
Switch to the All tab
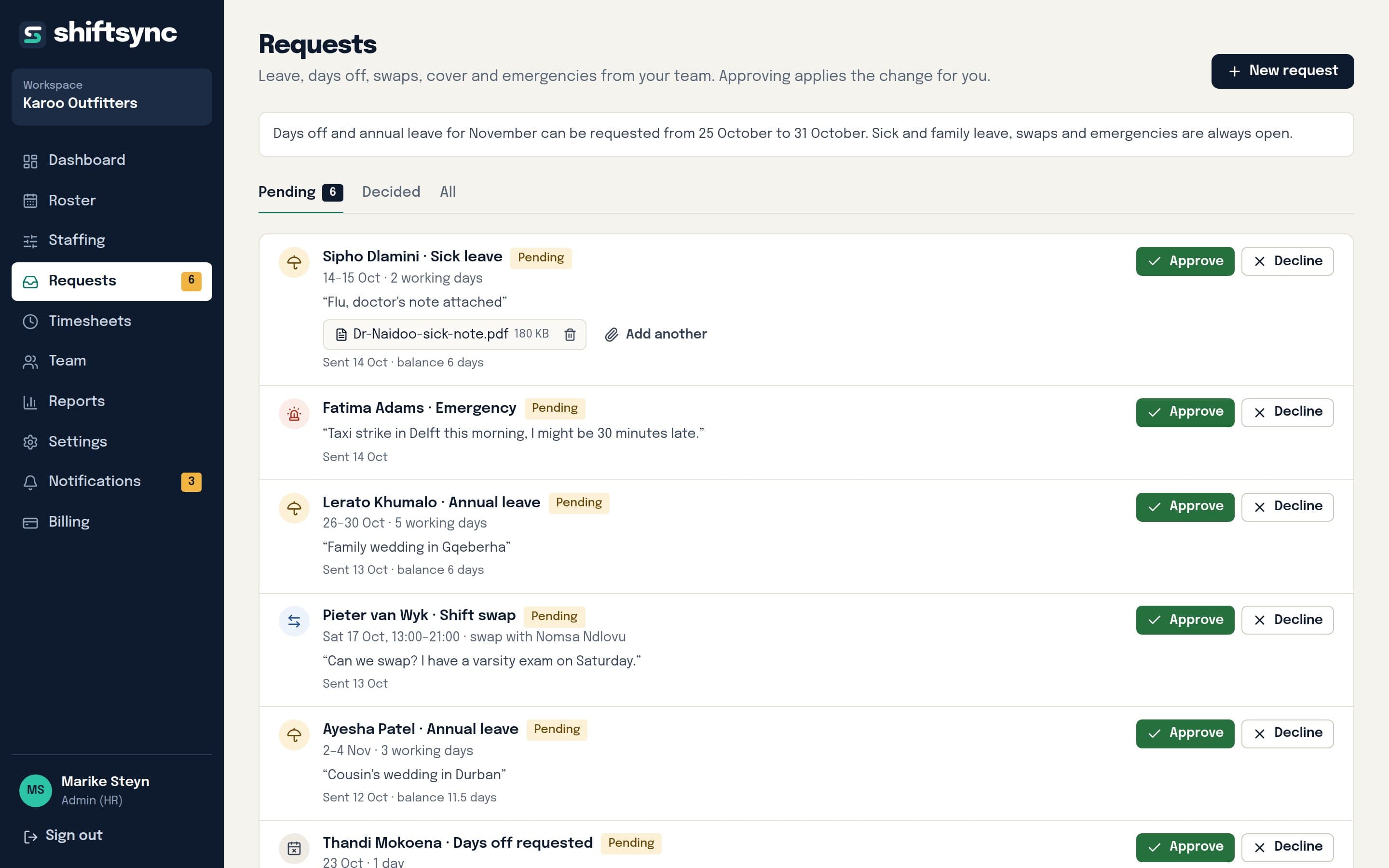(448, 192)
